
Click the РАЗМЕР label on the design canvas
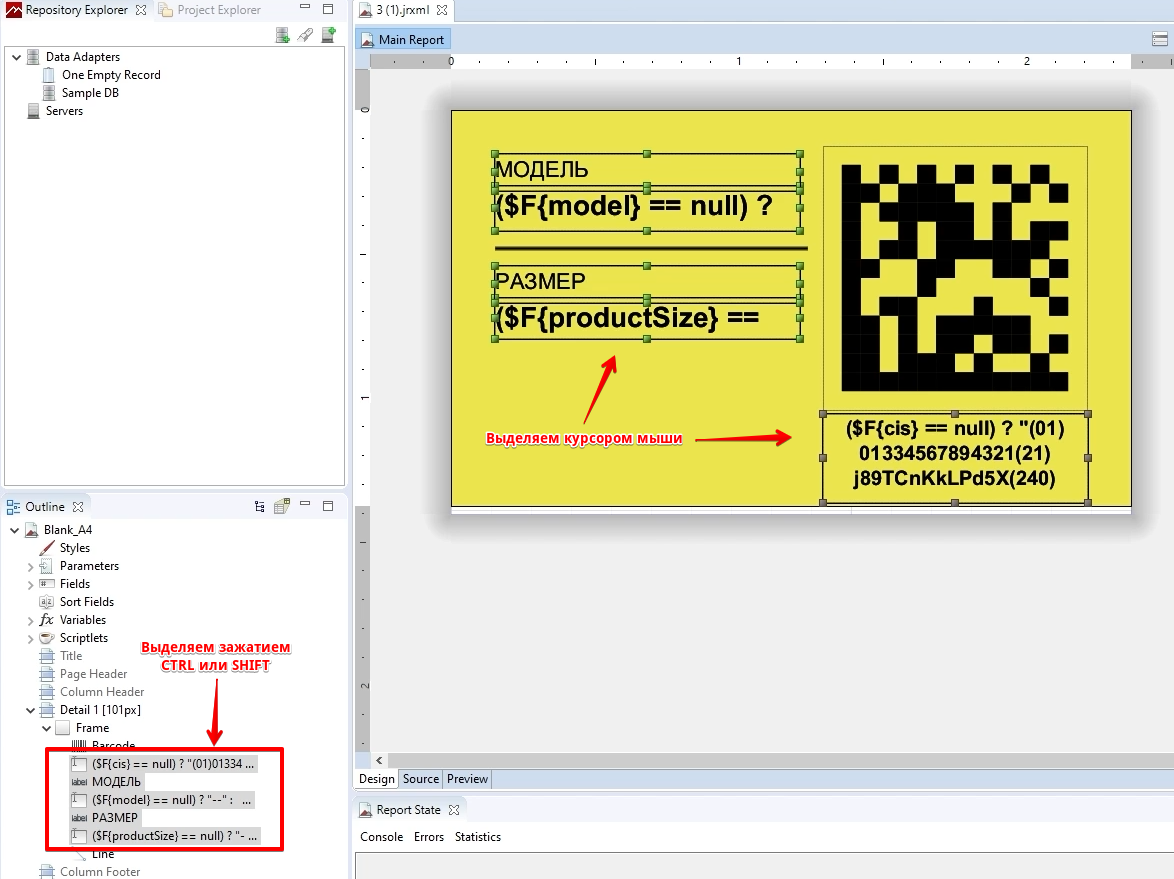point(647,282)
